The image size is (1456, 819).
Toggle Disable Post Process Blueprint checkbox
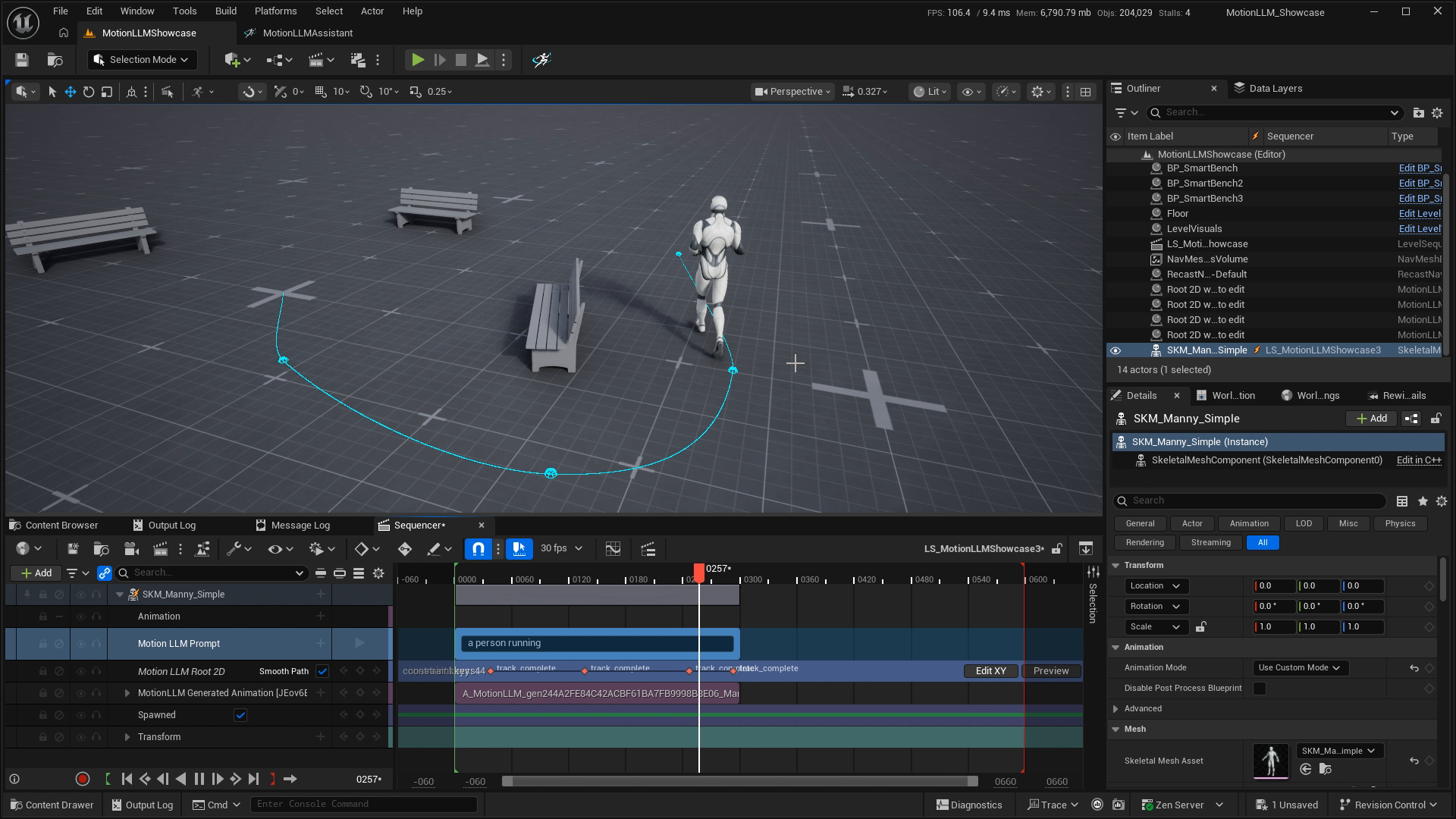tap(1260, 689)
